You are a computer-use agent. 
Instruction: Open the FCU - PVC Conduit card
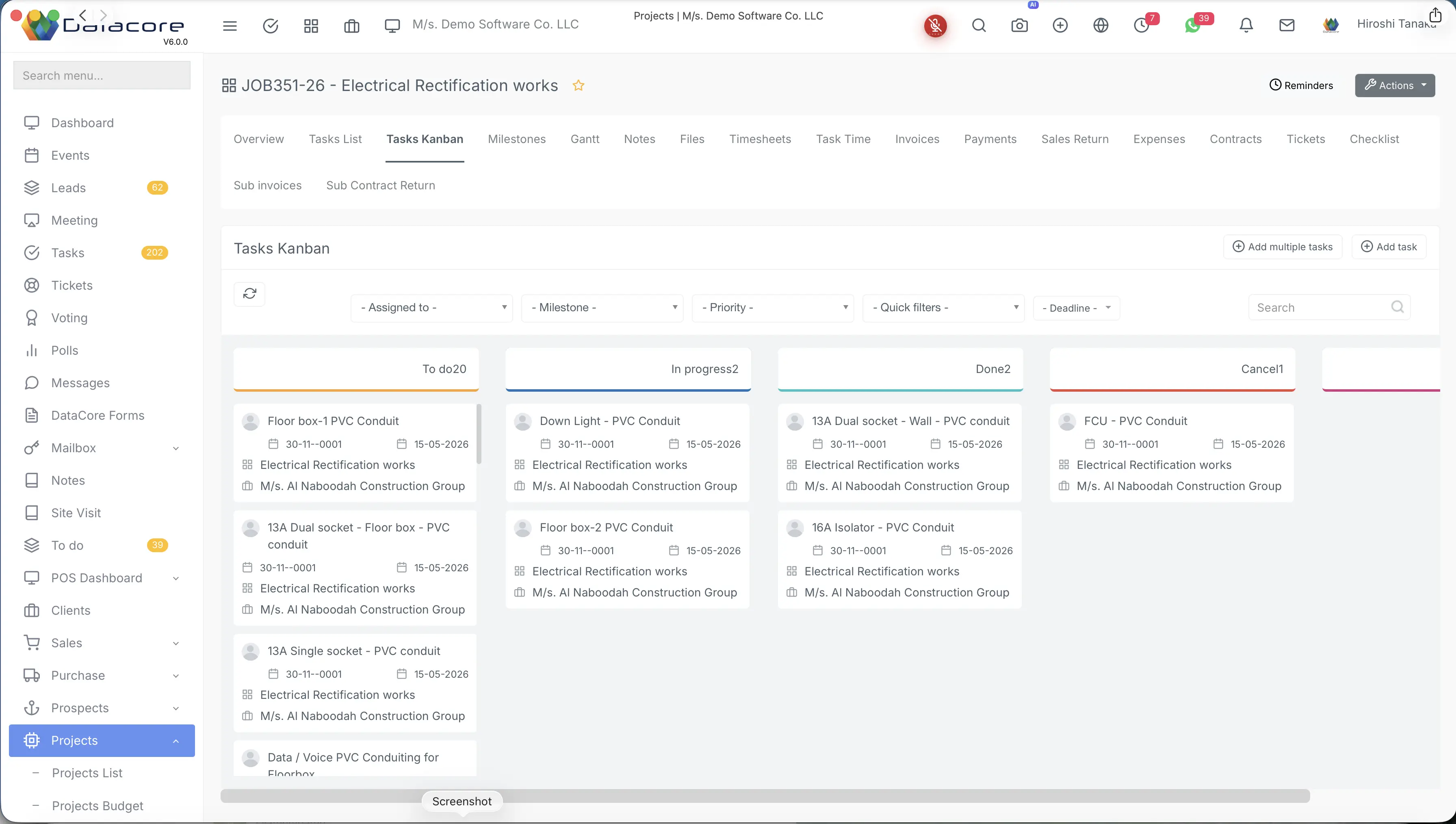click(1172, 453)
